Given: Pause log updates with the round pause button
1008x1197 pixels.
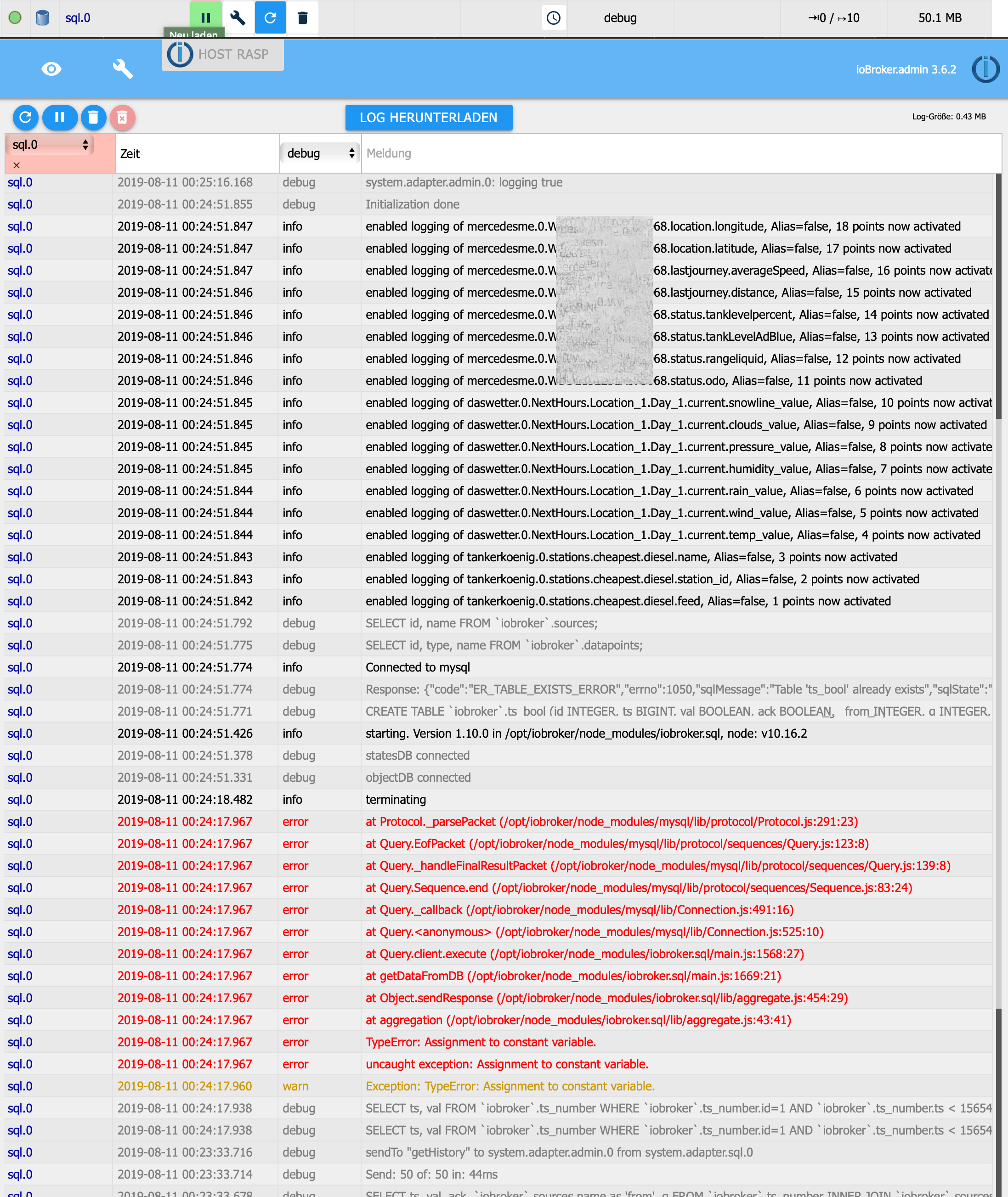Looking at the screenshot, I should coord(59,118).
